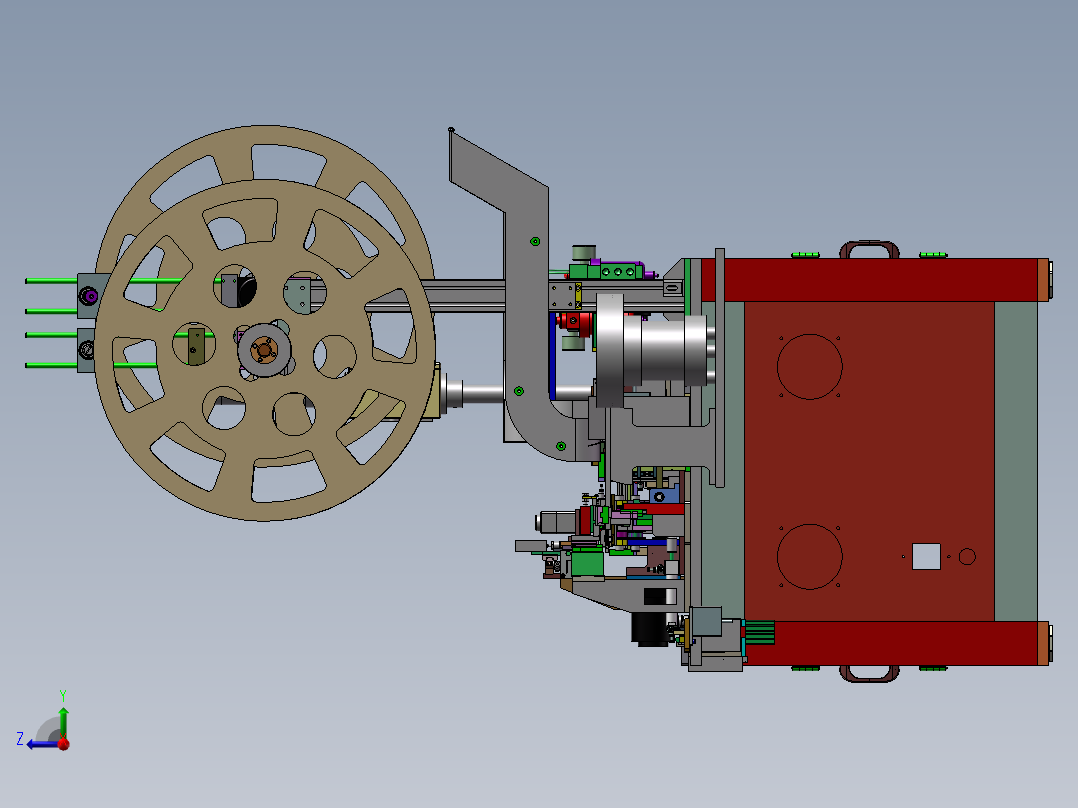This screenshot has height=808, width=1078.
Task: Select the green terminal block above the rail
Action: [605, 272]
